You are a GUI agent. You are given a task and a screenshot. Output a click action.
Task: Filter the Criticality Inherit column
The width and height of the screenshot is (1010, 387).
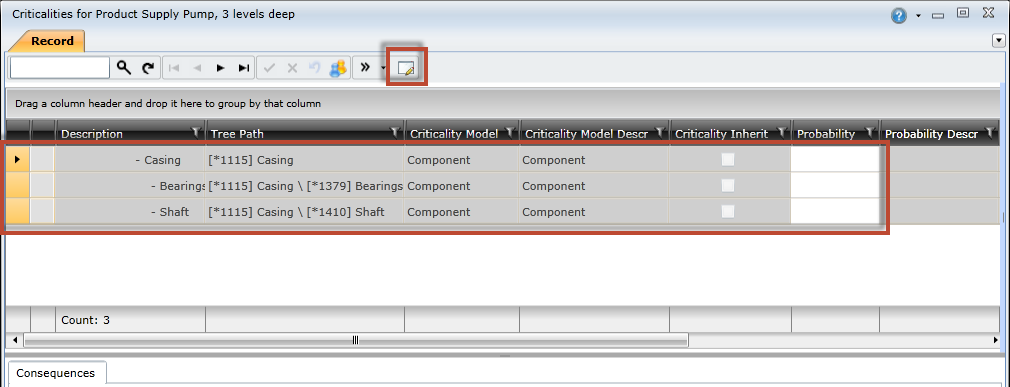(x=782, y=133)
